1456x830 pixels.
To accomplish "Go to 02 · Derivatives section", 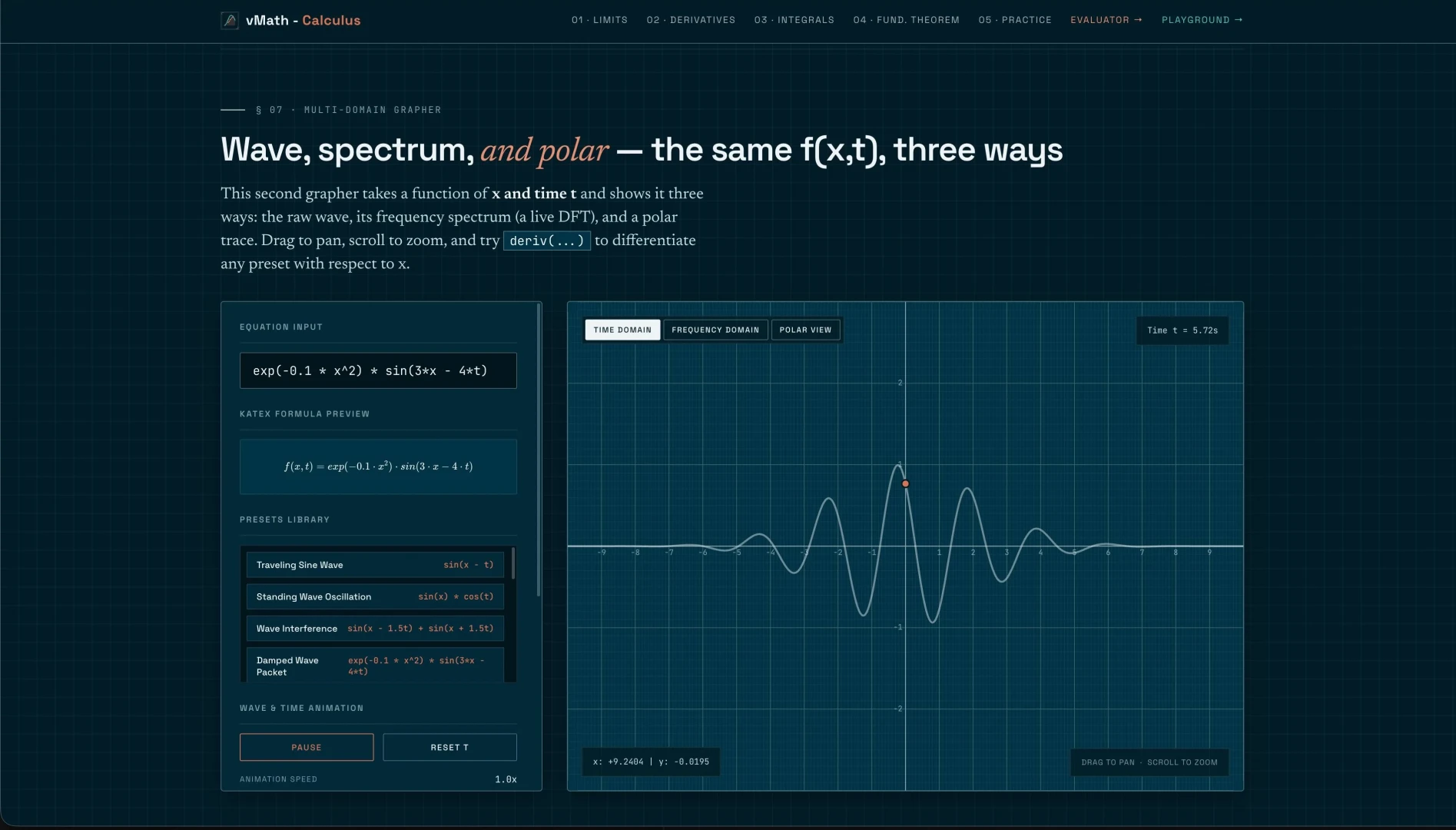I will (691, 20).
